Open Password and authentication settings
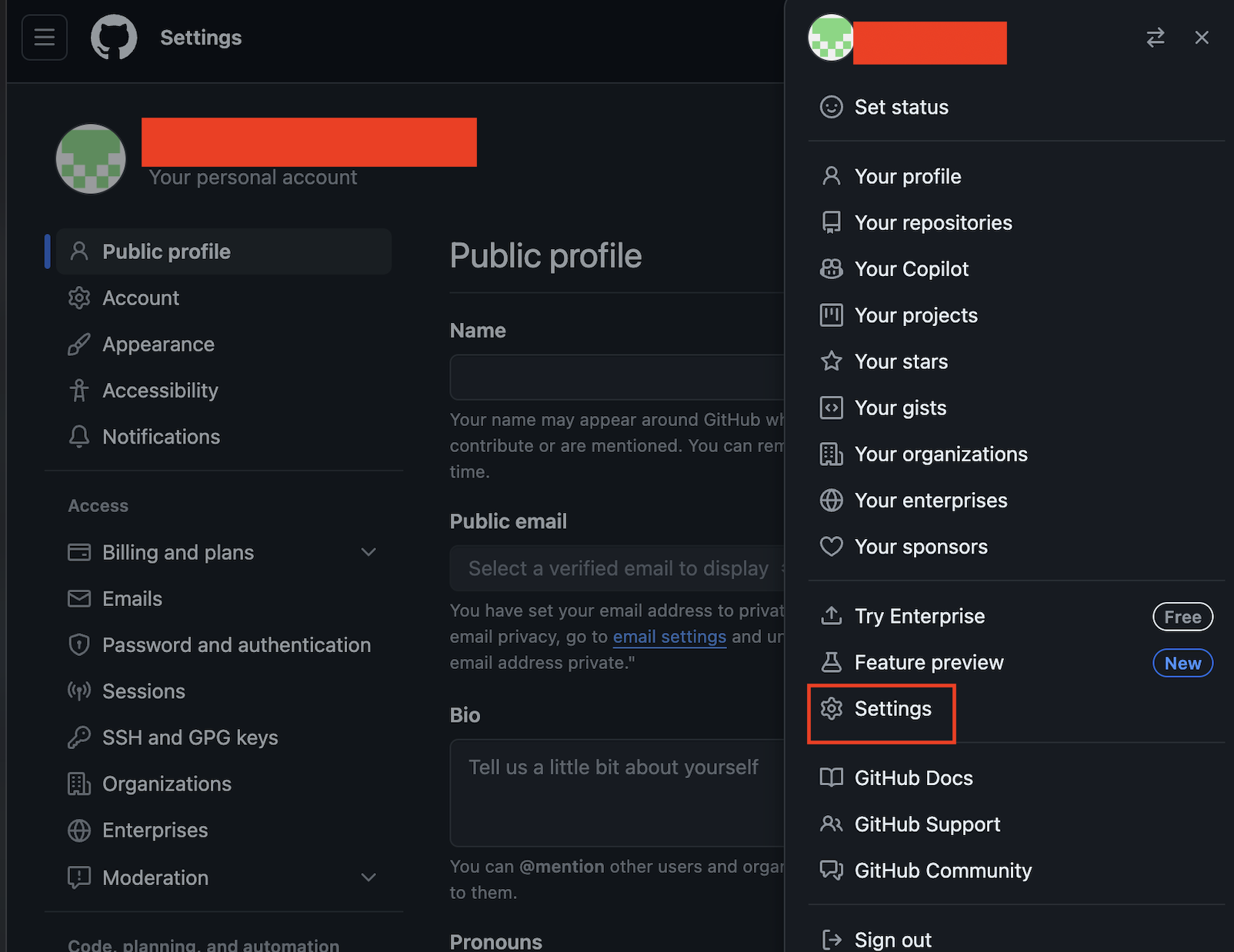The height and width of the screenshot is (952, 1234). tap(224, 644)
